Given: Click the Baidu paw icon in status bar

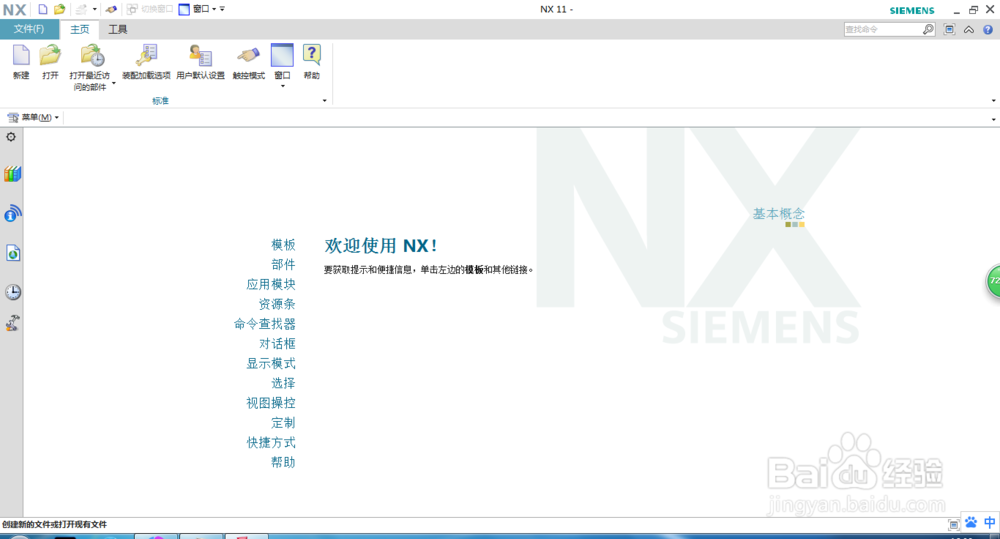Looking at the screenshot, I should [971, 522].
